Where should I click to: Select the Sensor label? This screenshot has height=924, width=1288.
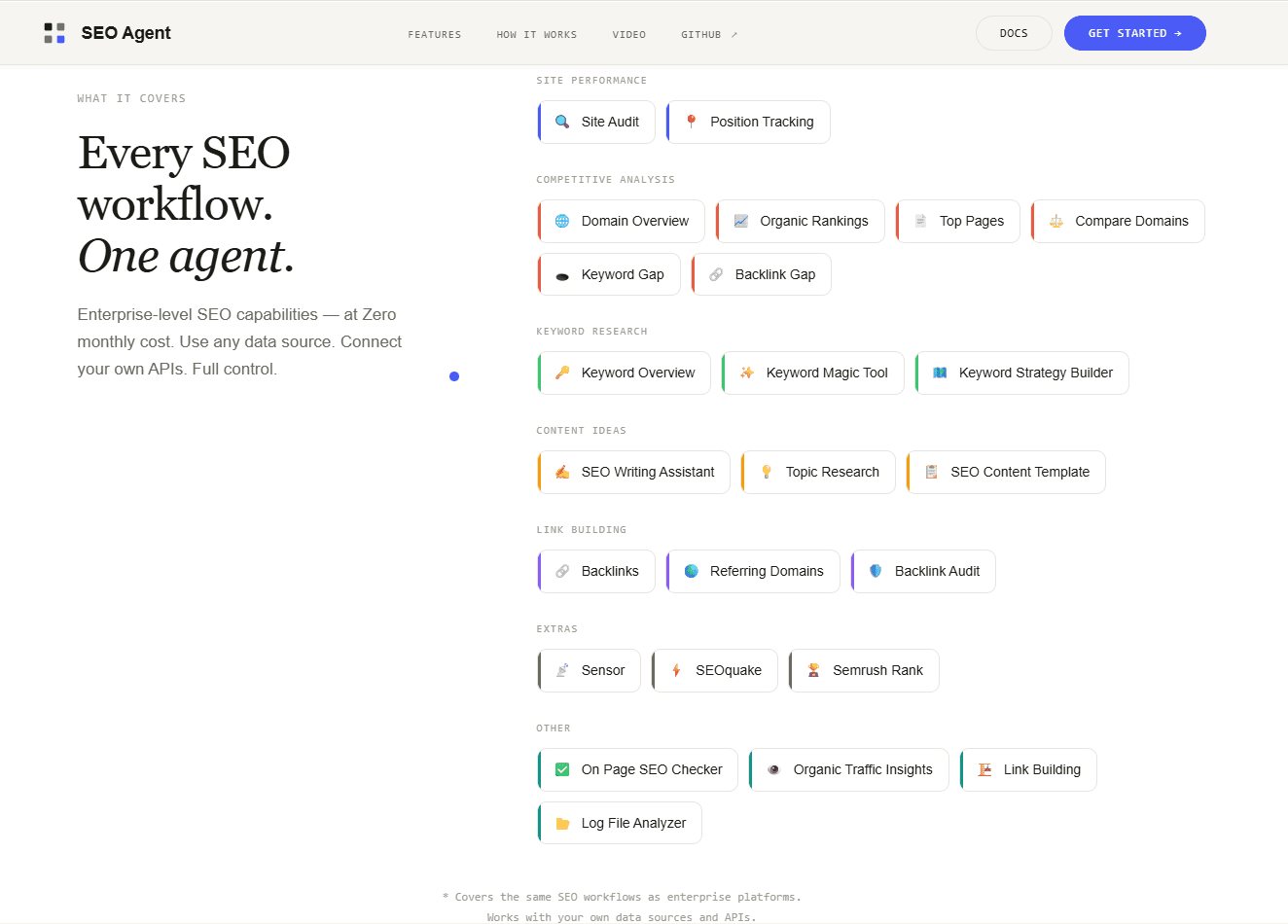point(603,670)
